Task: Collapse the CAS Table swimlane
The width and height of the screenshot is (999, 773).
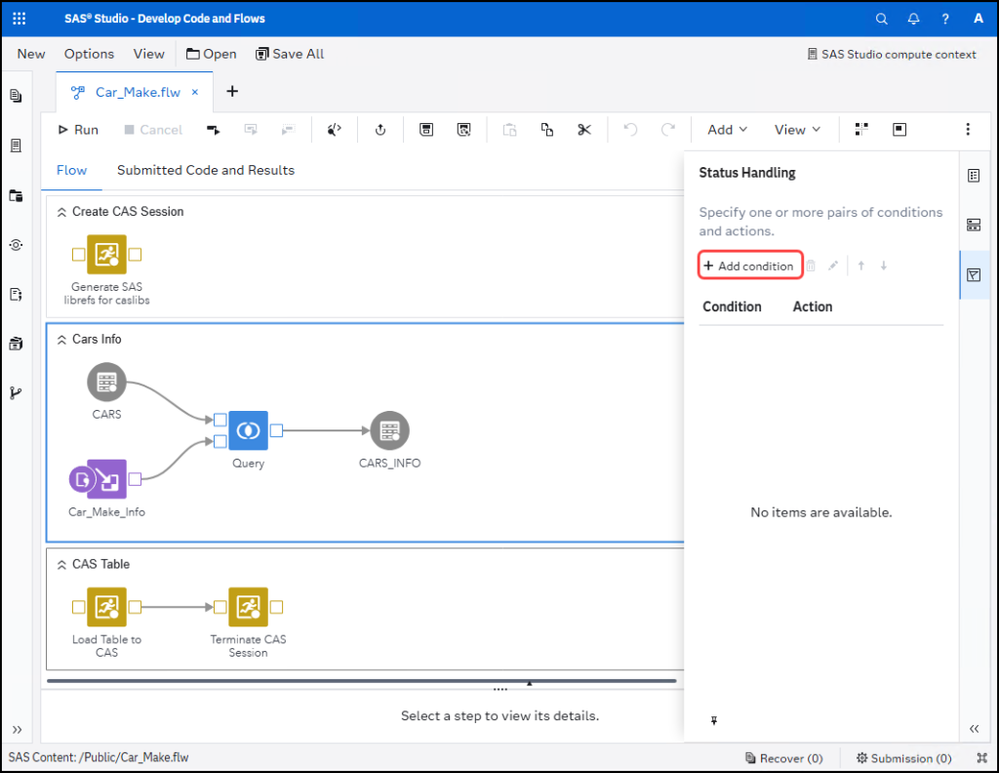Action: point(62,565)
